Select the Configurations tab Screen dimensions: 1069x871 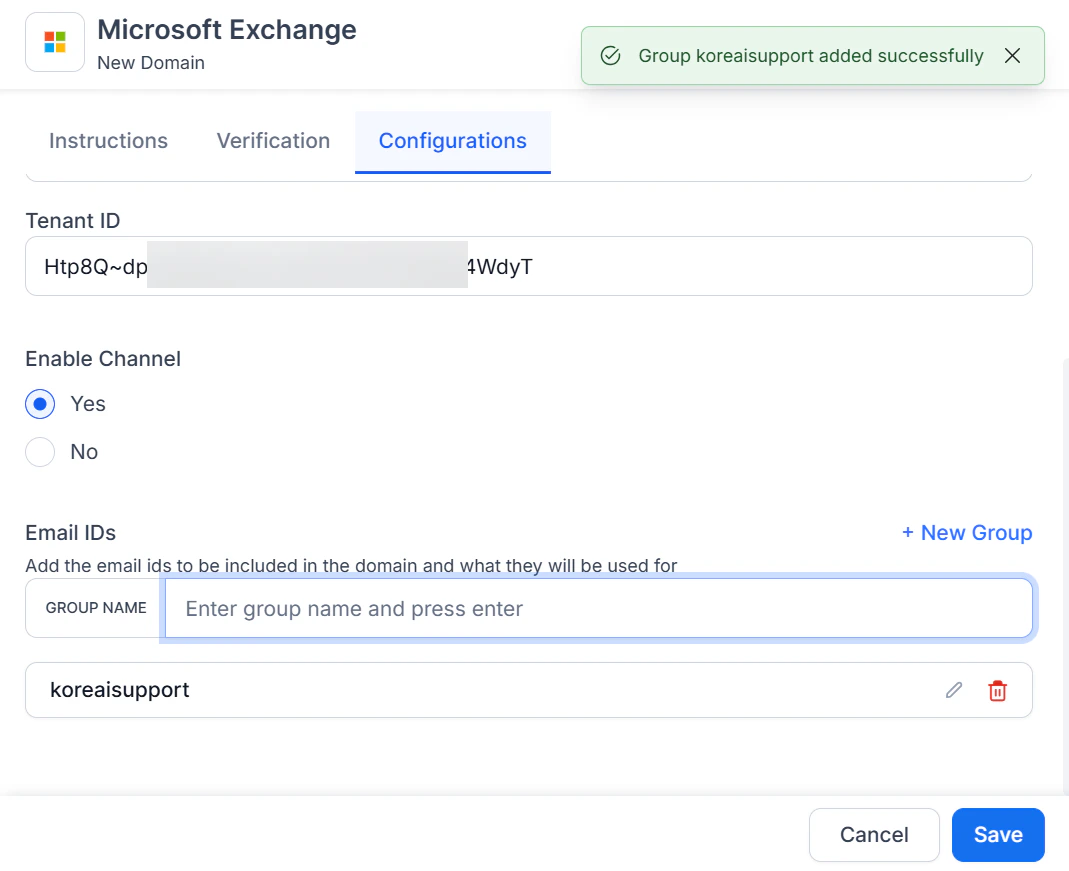coord(452,141)
